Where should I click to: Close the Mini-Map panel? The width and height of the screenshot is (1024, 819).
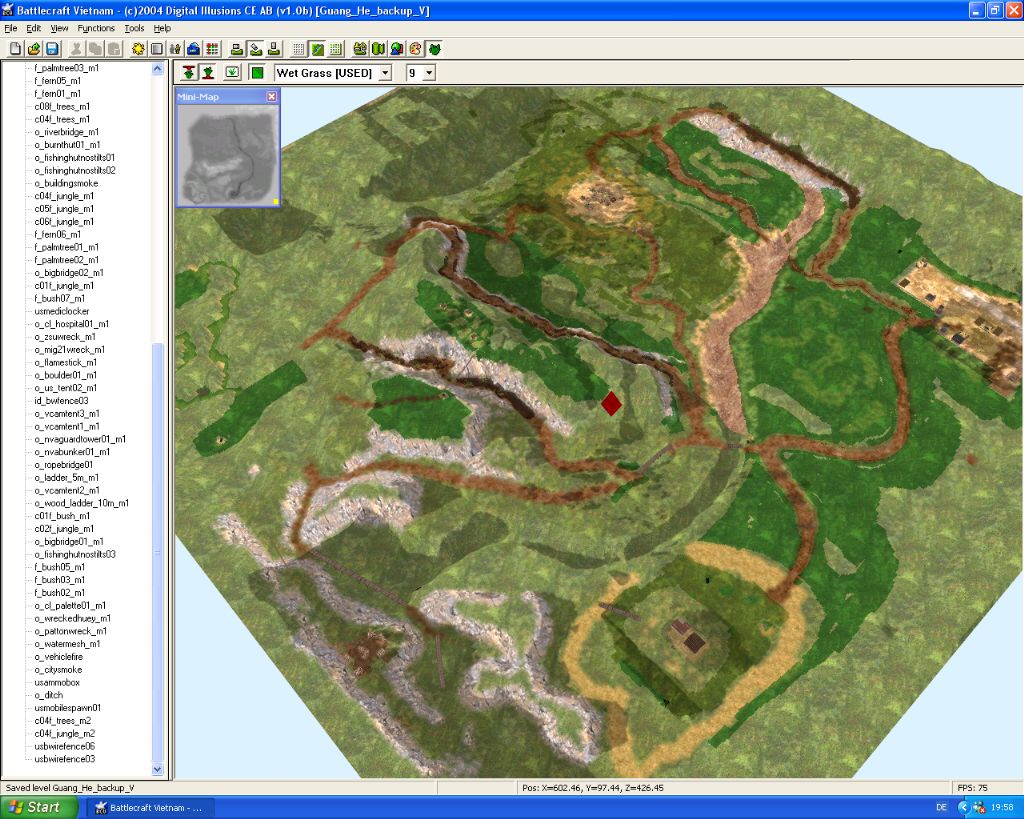(x=272, y=97)
